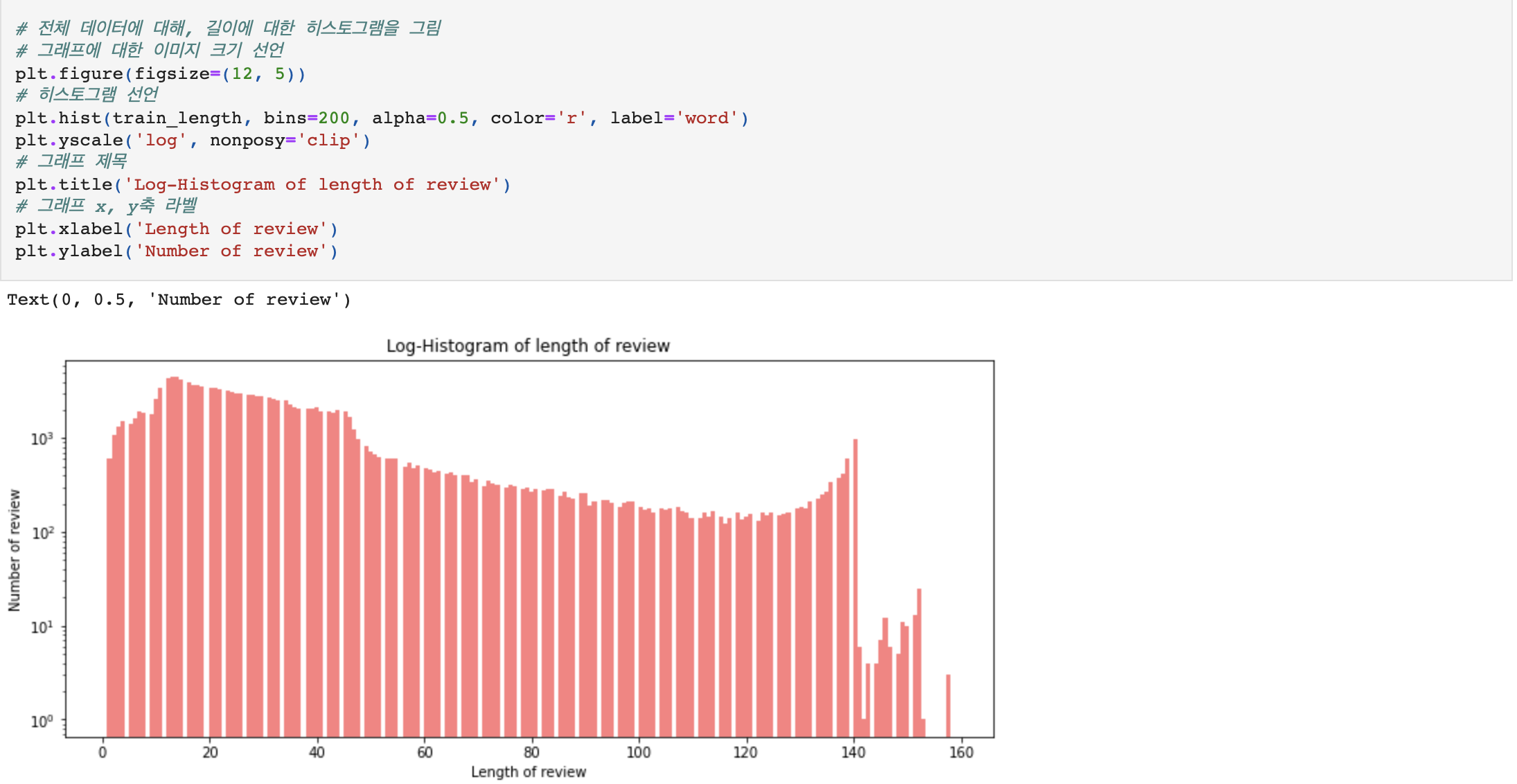
Task: Click the x-axis label 'Length of review'
Action: pos(528,772)
